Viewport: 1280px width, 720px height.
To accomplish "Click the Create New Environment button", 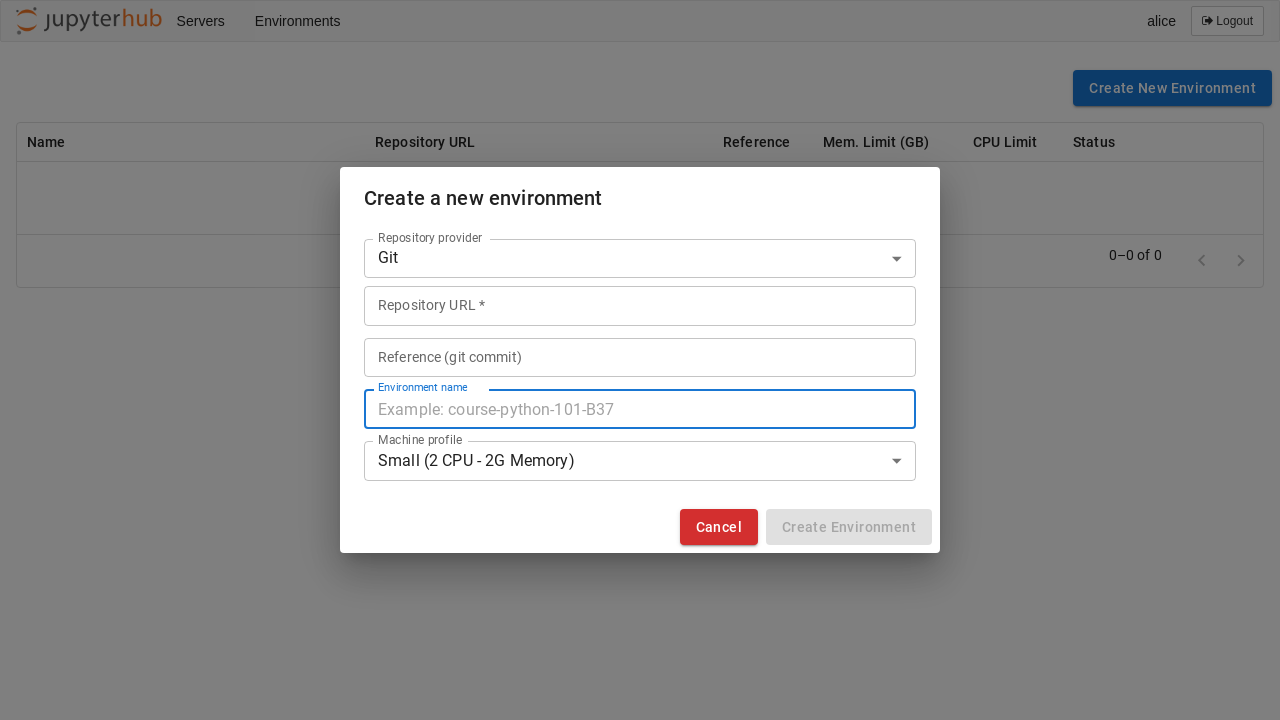I will [x=1172, y=88].
